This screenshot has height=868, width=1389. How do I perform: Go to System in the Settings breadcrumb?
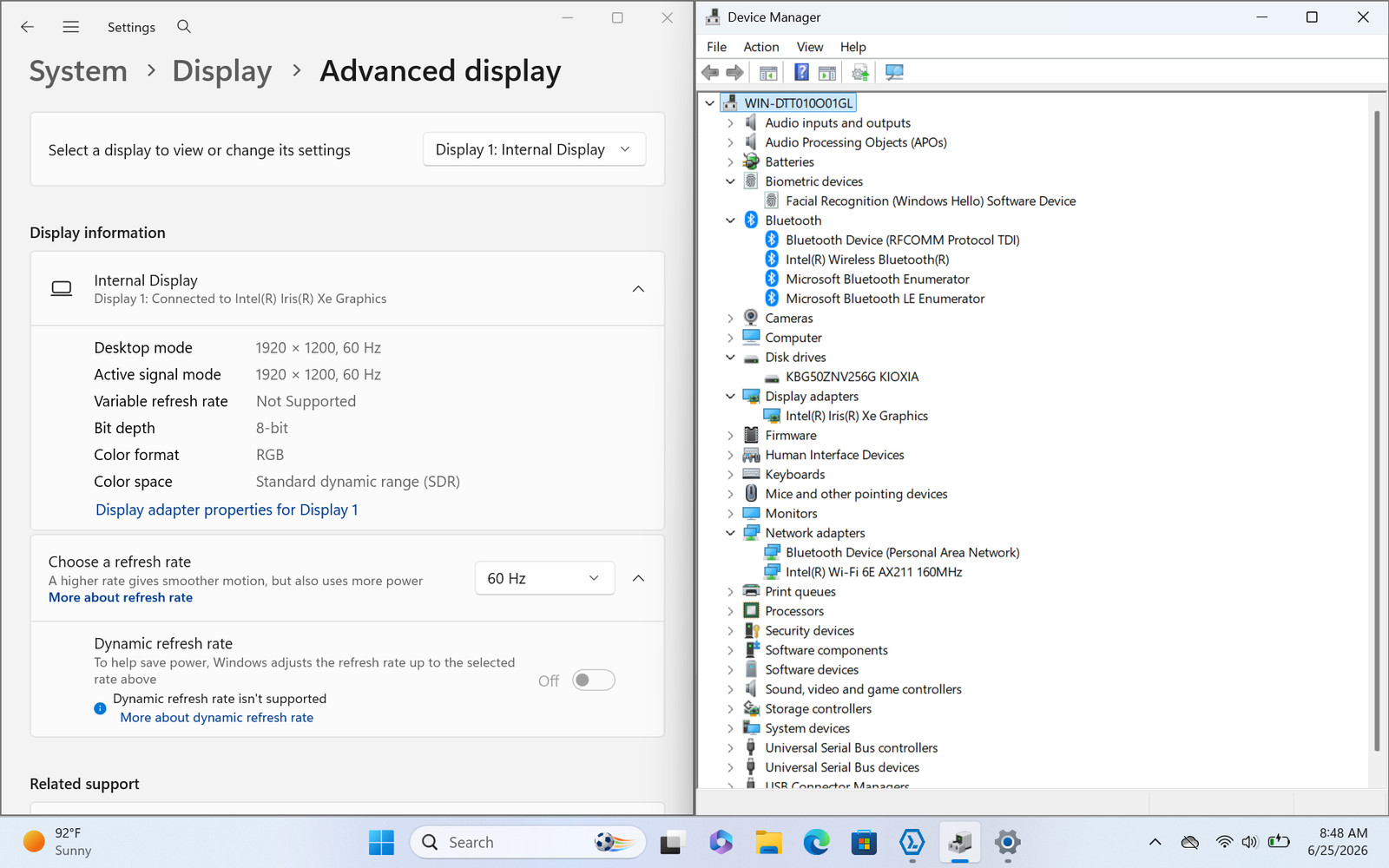[78, 71]
